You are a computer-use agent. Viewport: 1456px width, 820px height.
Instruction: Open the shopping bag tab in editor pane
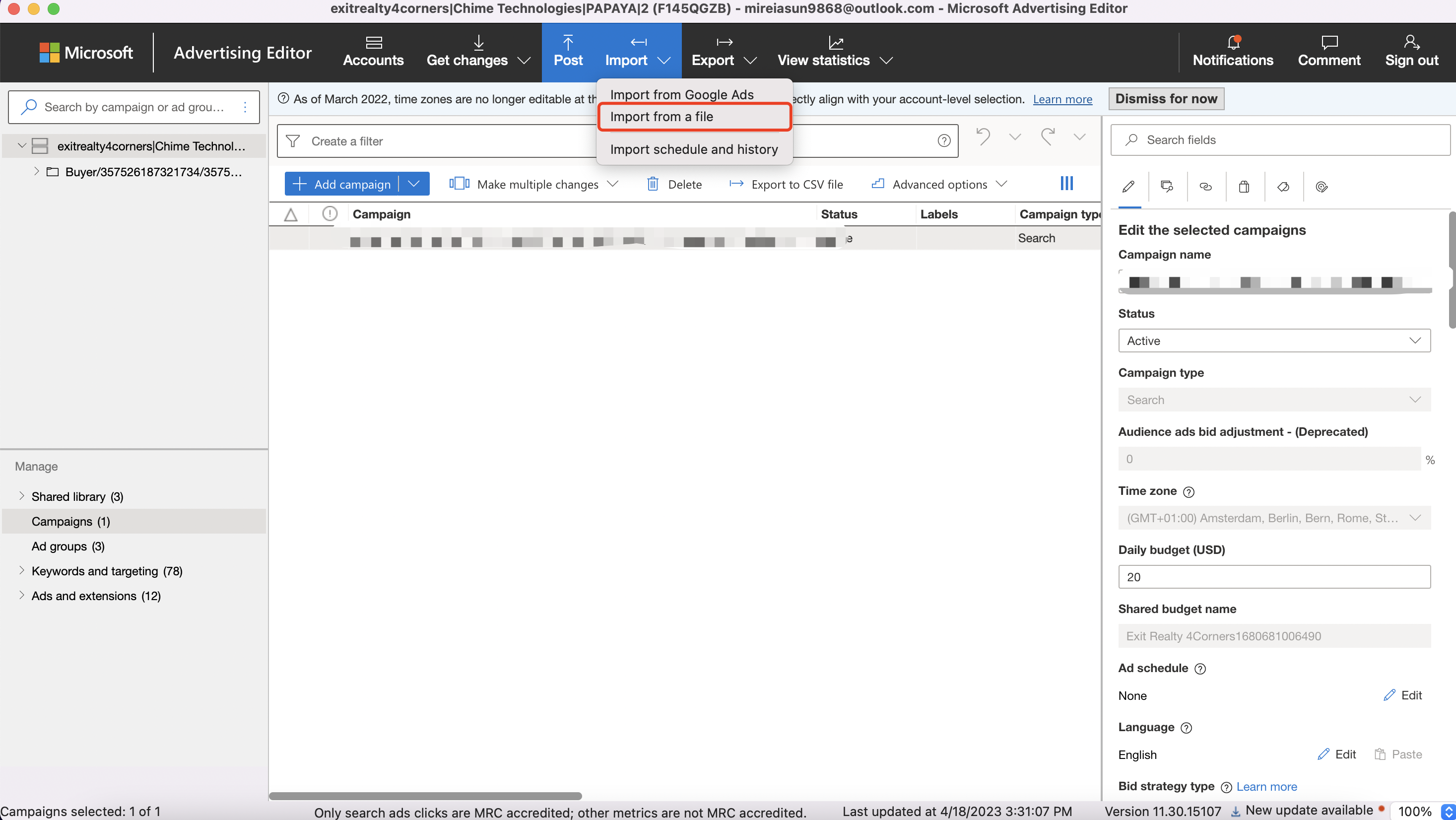click(1244, 186)
